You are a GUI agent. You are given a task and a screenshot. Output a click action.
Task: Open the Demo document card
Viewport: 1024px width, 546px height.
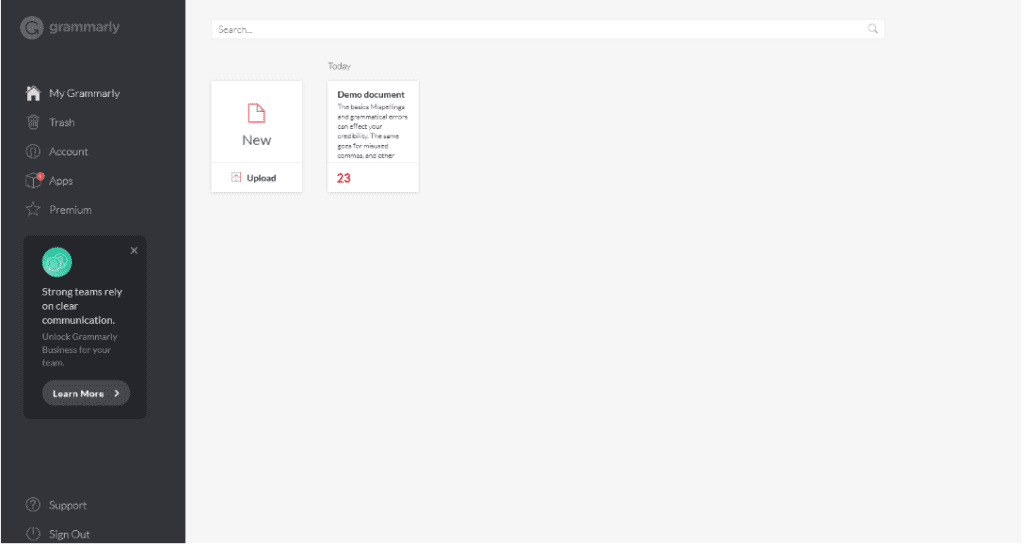[x=373, y=136]
